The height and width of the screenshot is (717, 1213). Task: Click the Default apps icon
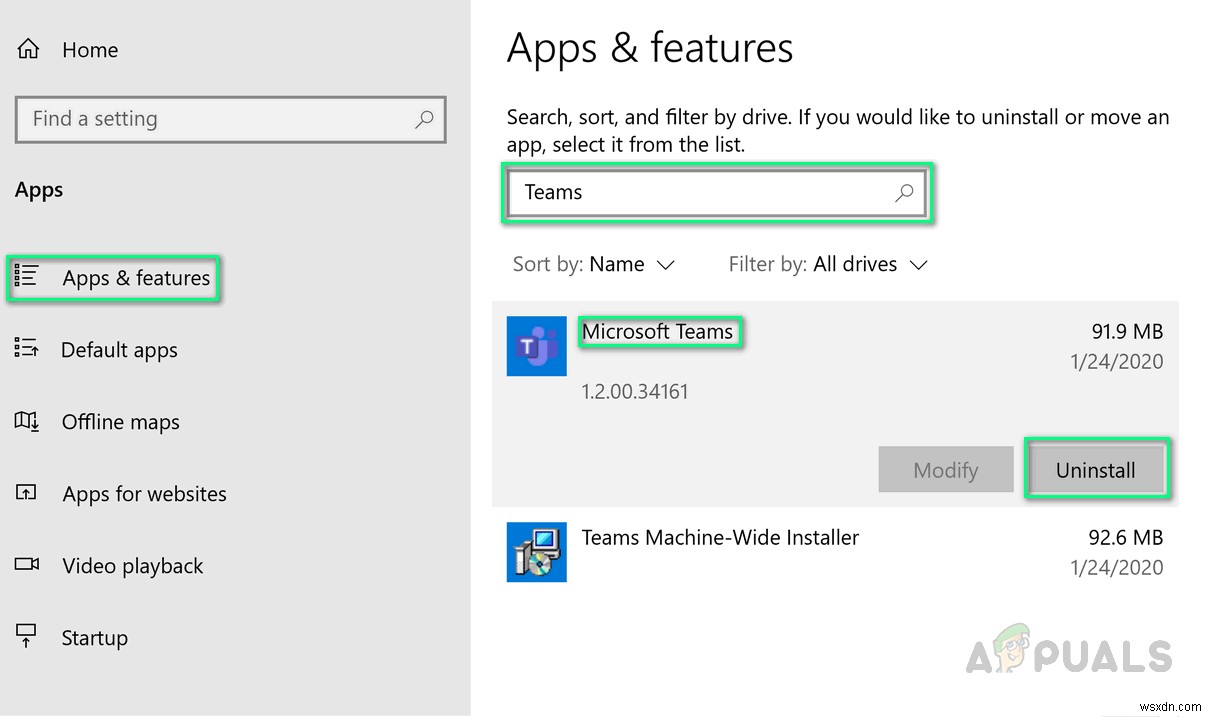[27, 349]
